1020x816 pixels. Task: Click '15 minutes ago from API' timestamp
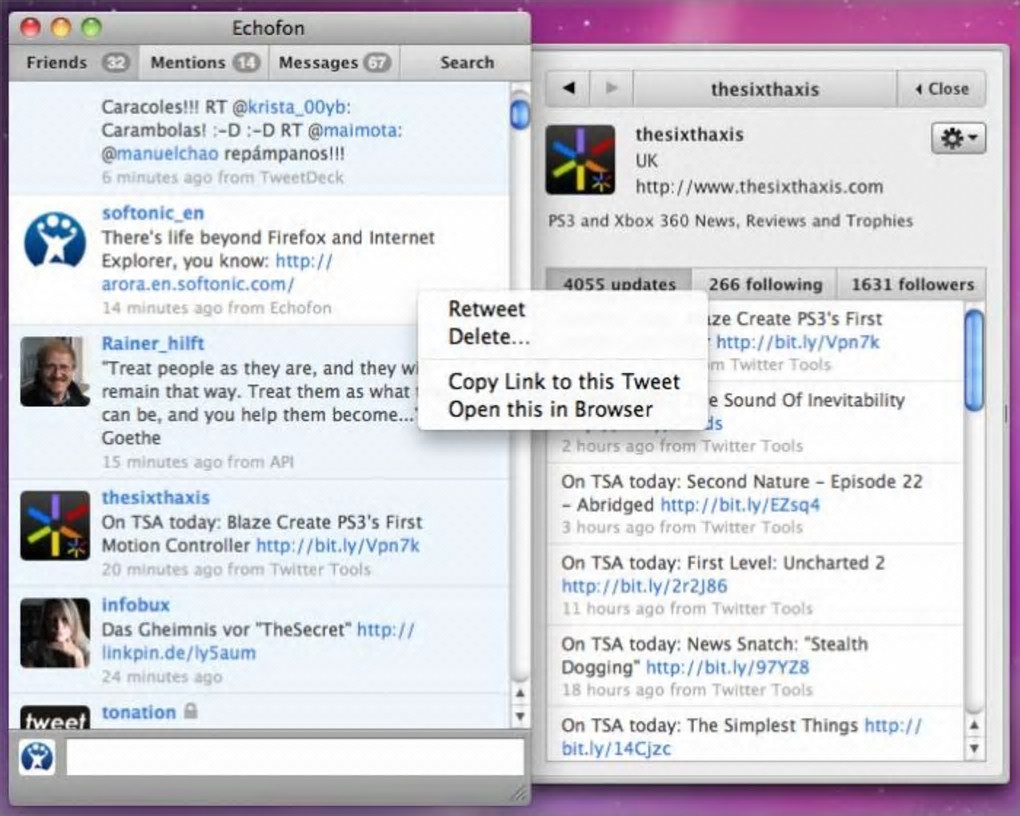pos(198,461)
